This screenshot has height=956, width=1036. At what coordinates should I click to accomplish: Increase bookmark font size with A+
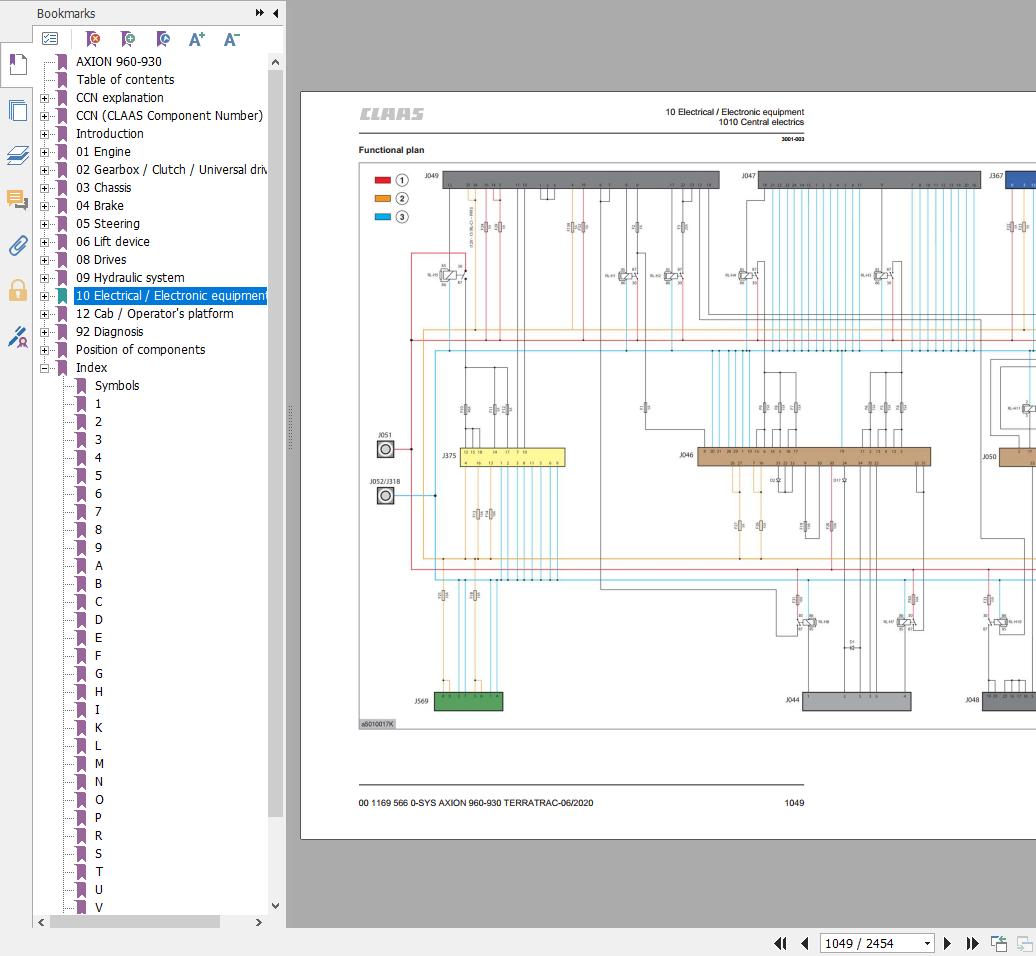(197, 39)
